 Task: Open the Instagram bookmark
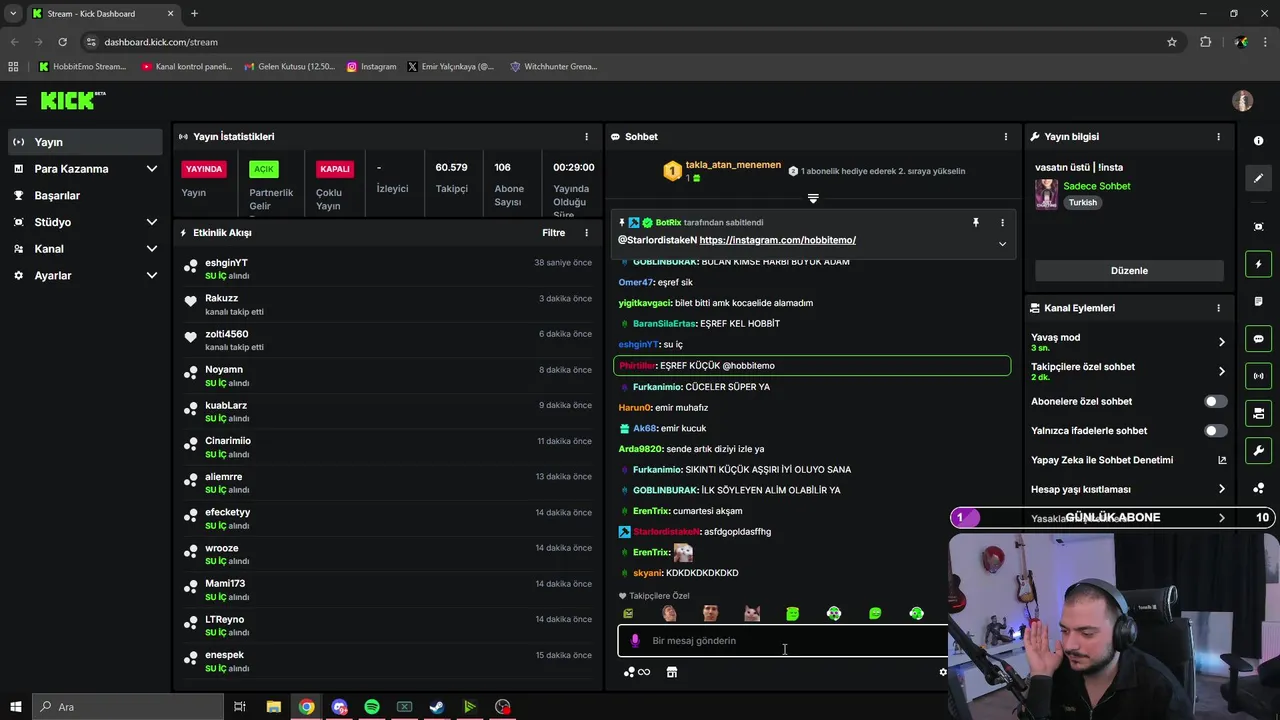coord(371,67)
